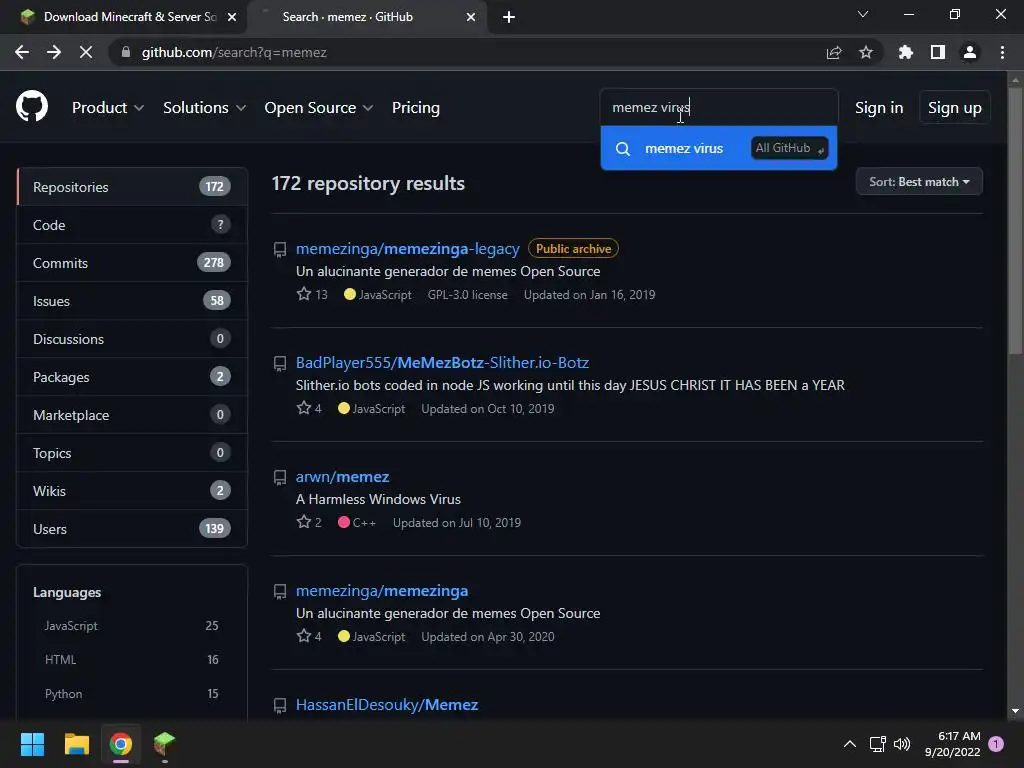Viewport: 1024px width, 768px height.
Task: Open File Explorer from the taskbar
Action: (76, 744)
